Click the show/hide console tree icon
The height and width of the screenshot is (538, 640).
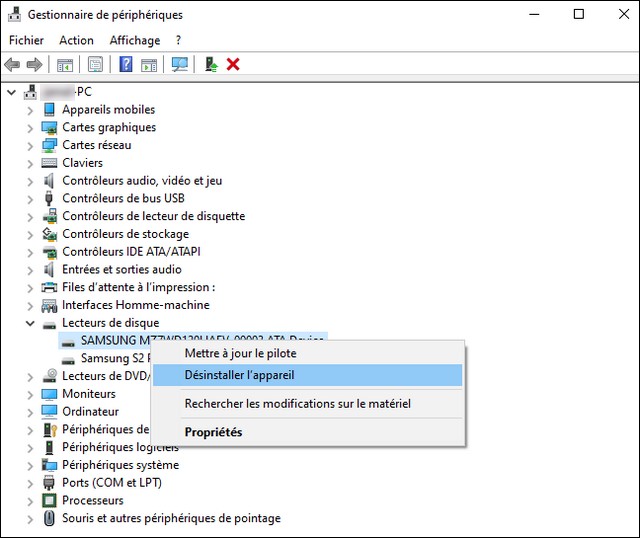coord(65,65)
